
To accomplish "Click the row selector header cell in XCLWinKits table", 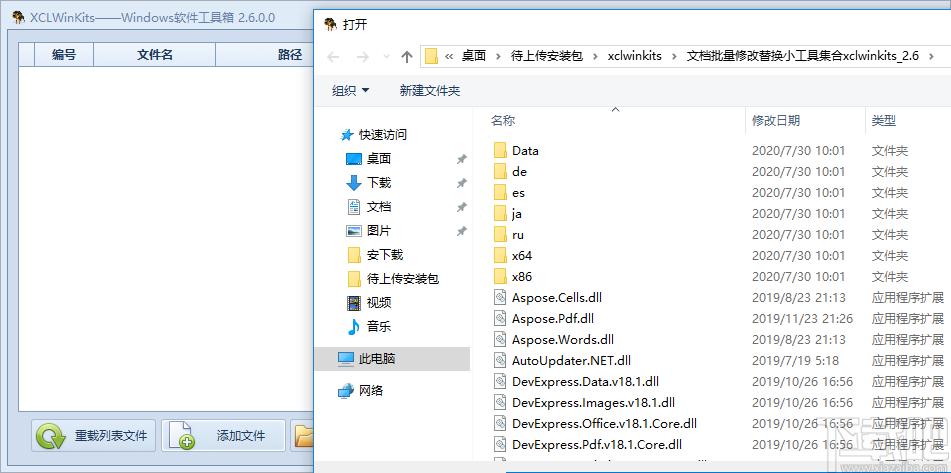I will coord(26,55).
